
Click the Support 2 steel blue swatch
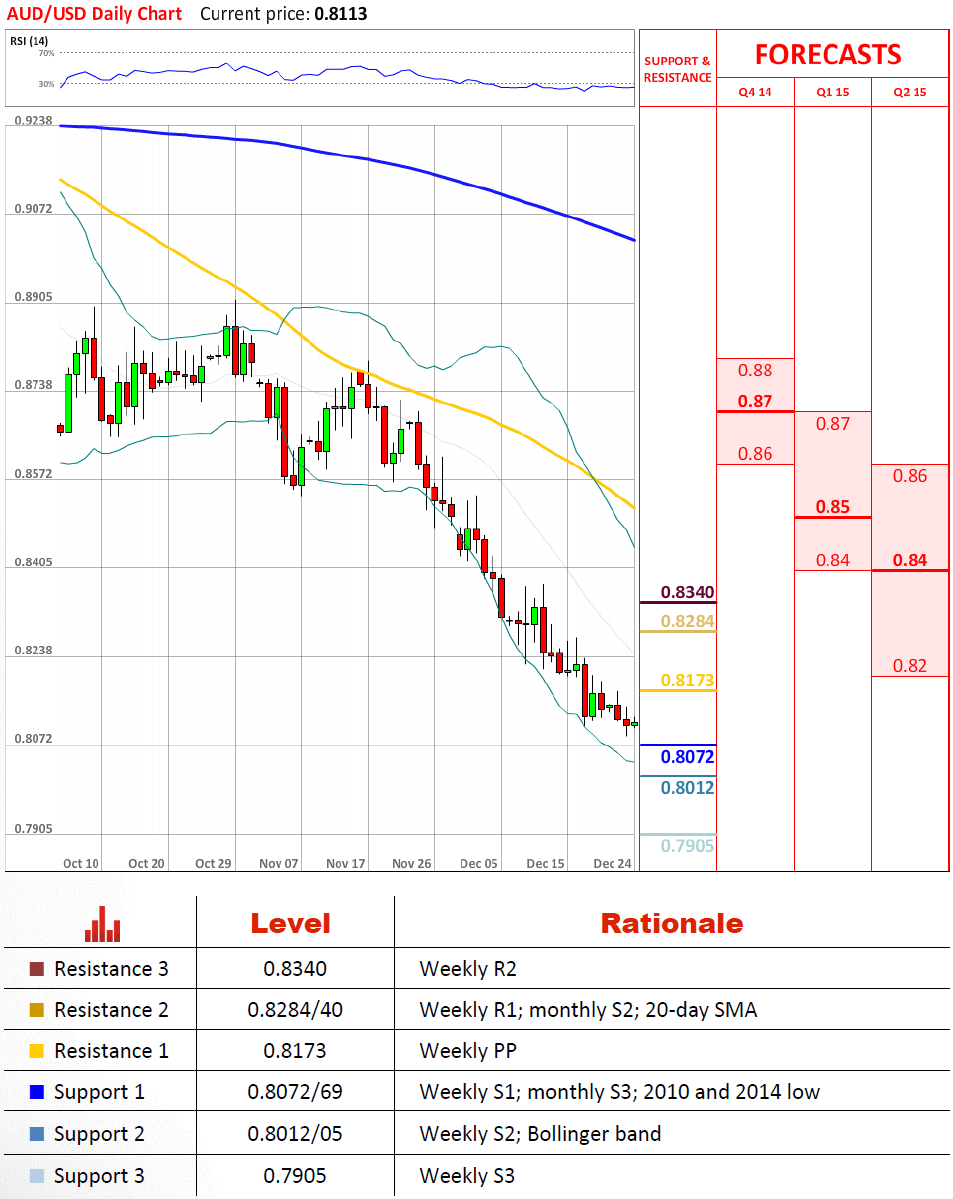point(37,1133)
